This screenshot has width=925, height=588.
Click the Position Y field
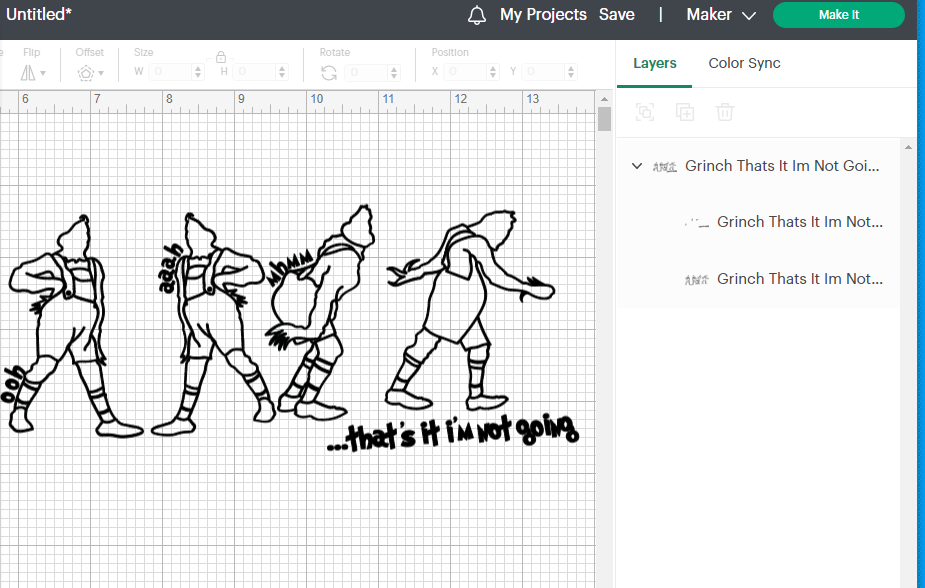(x=543, y=72)
